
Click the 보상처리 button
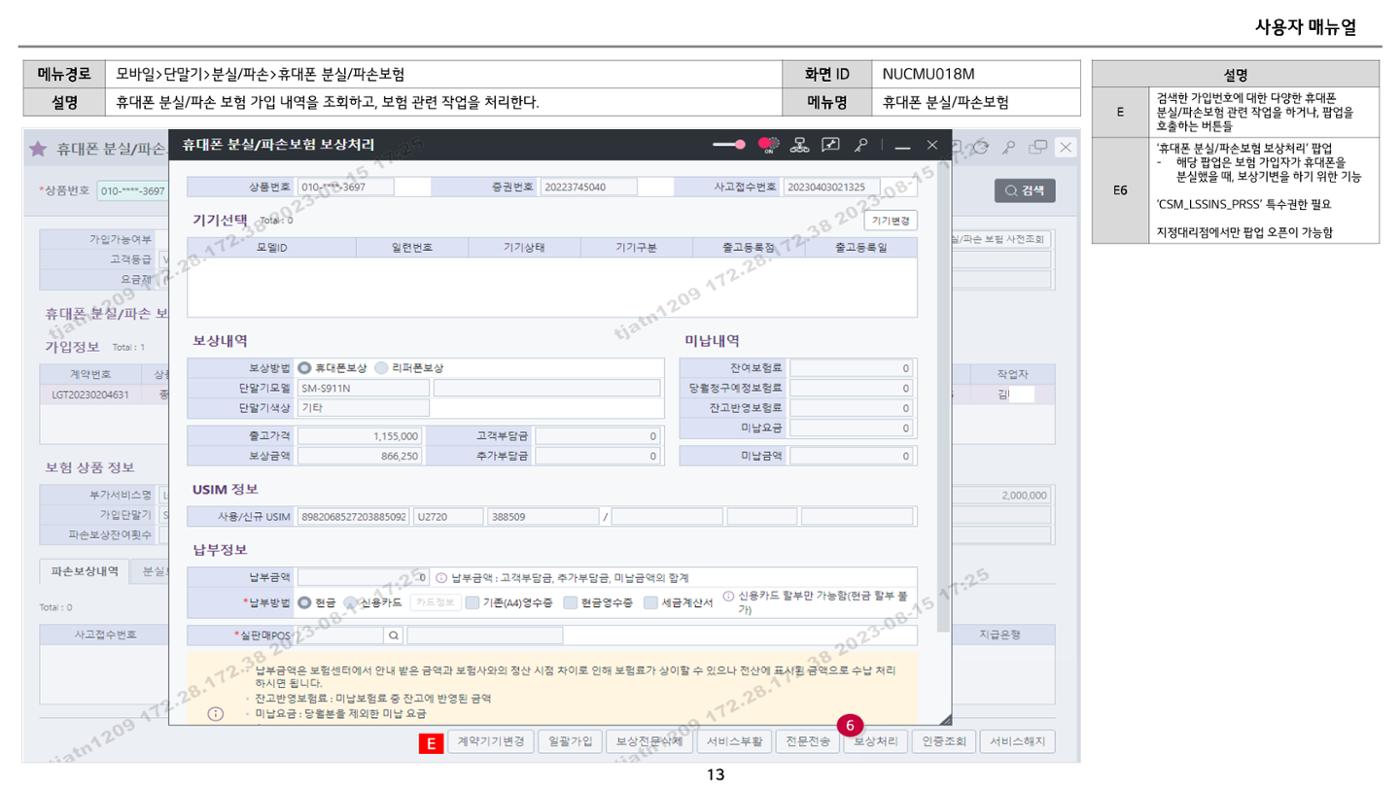[x=875, y=742]
